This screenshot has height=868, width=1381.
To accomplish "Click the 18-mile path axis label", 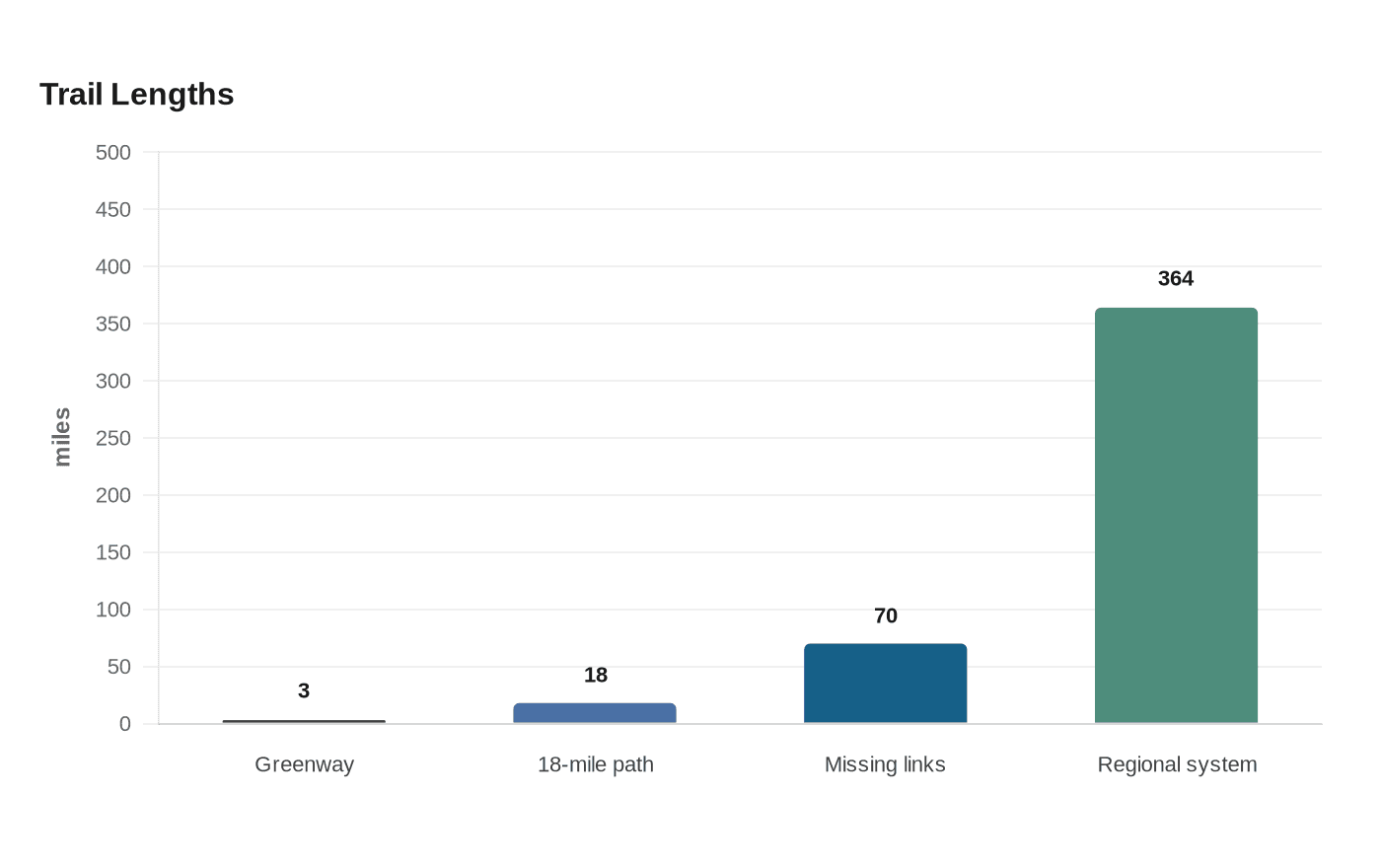I will click(596, 764).
